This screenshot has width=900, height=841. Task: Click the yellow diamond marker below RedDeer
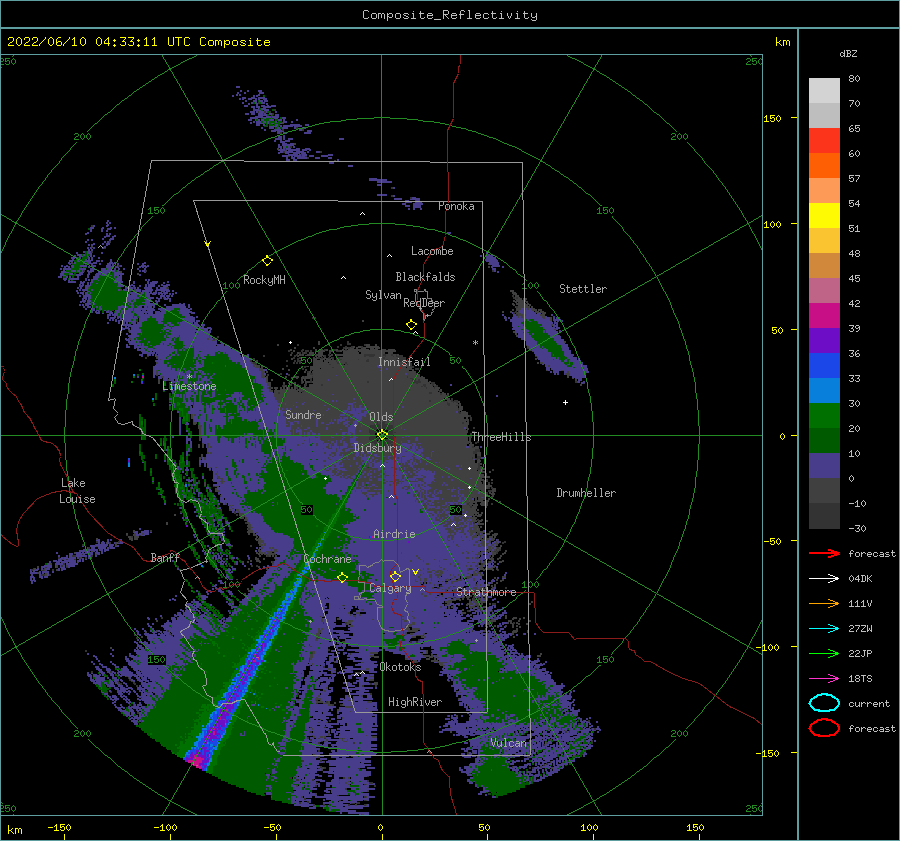(412, 325)
